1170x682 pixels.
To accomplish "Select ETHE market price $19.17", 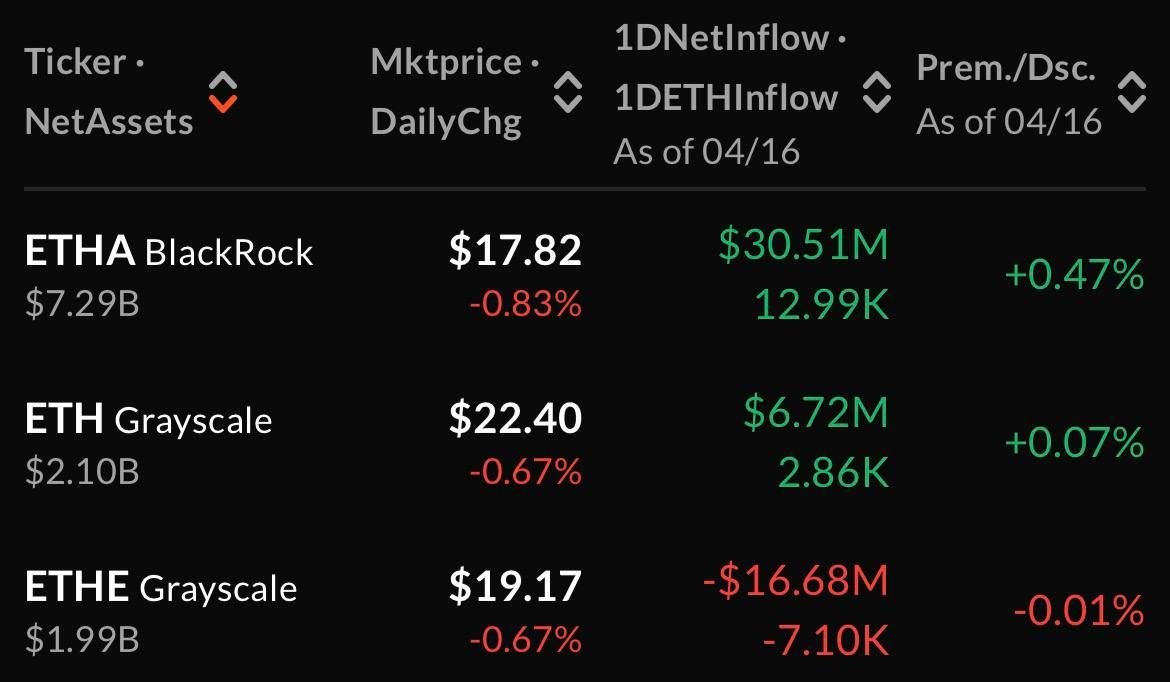I will point(515,586).
